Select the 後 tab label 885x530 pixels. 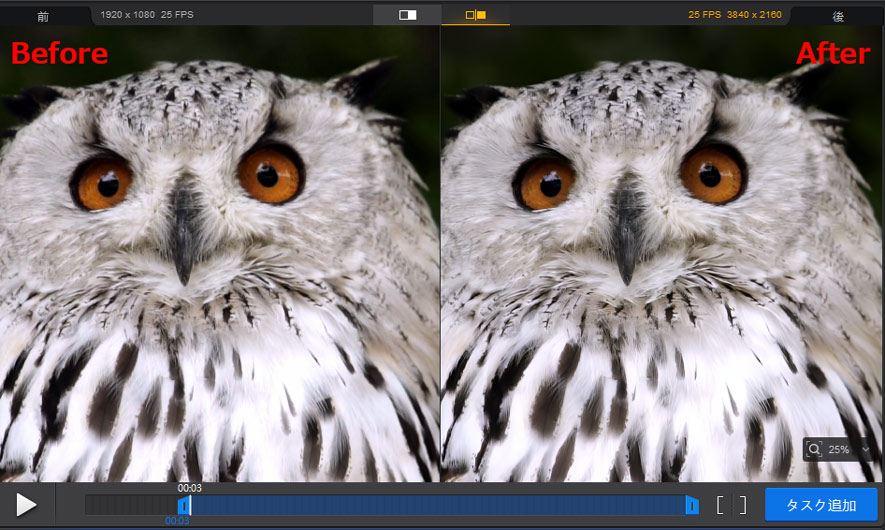838,17
